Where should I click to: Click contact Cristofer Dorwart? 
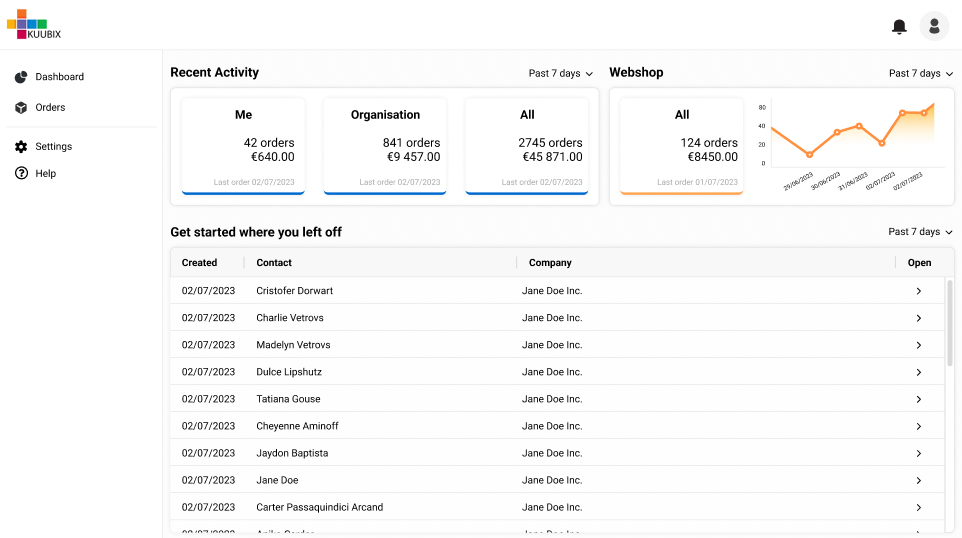[294, 291]
